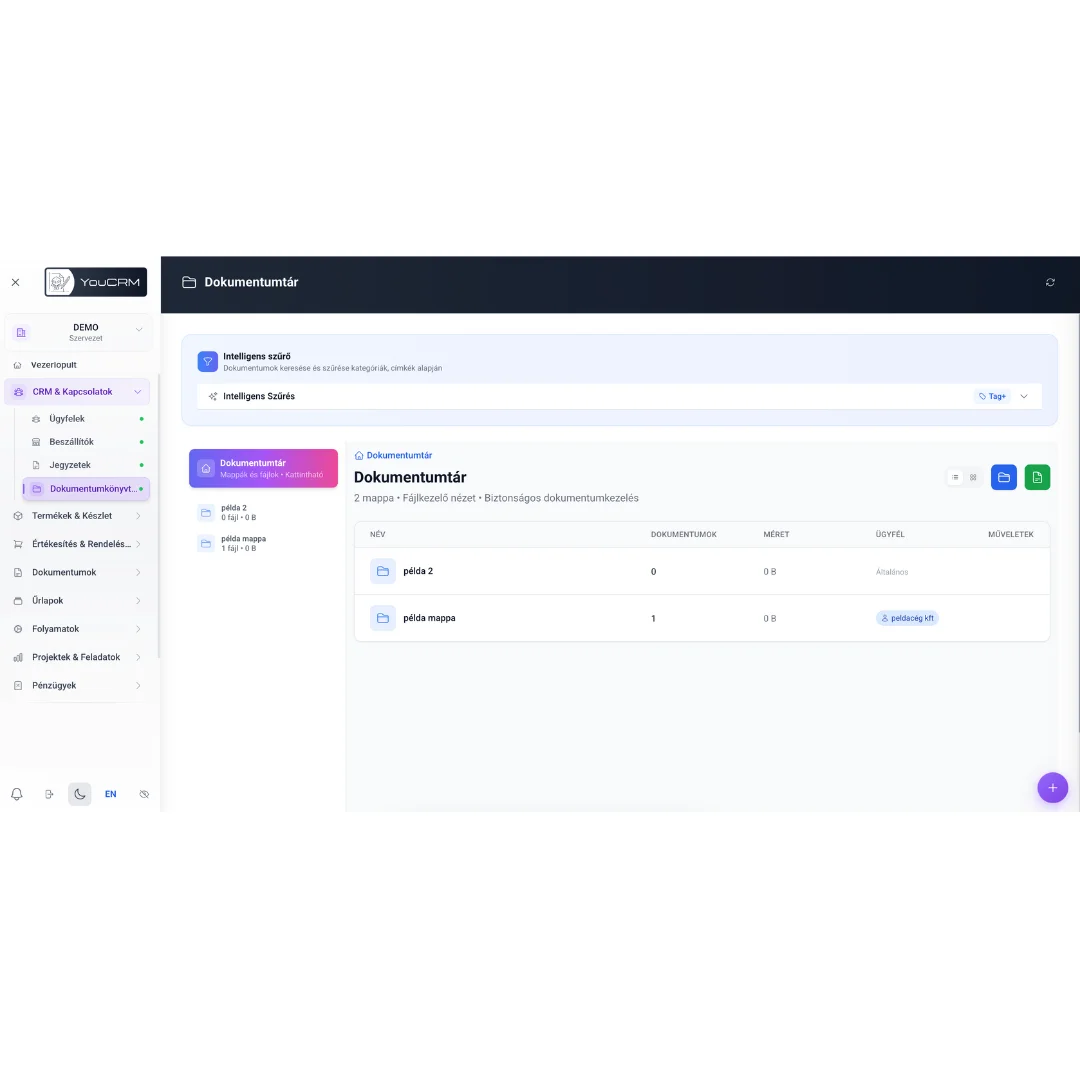Click the green new document icon
Screen dimensions: 1080x1080
[x=1037, y=477]
